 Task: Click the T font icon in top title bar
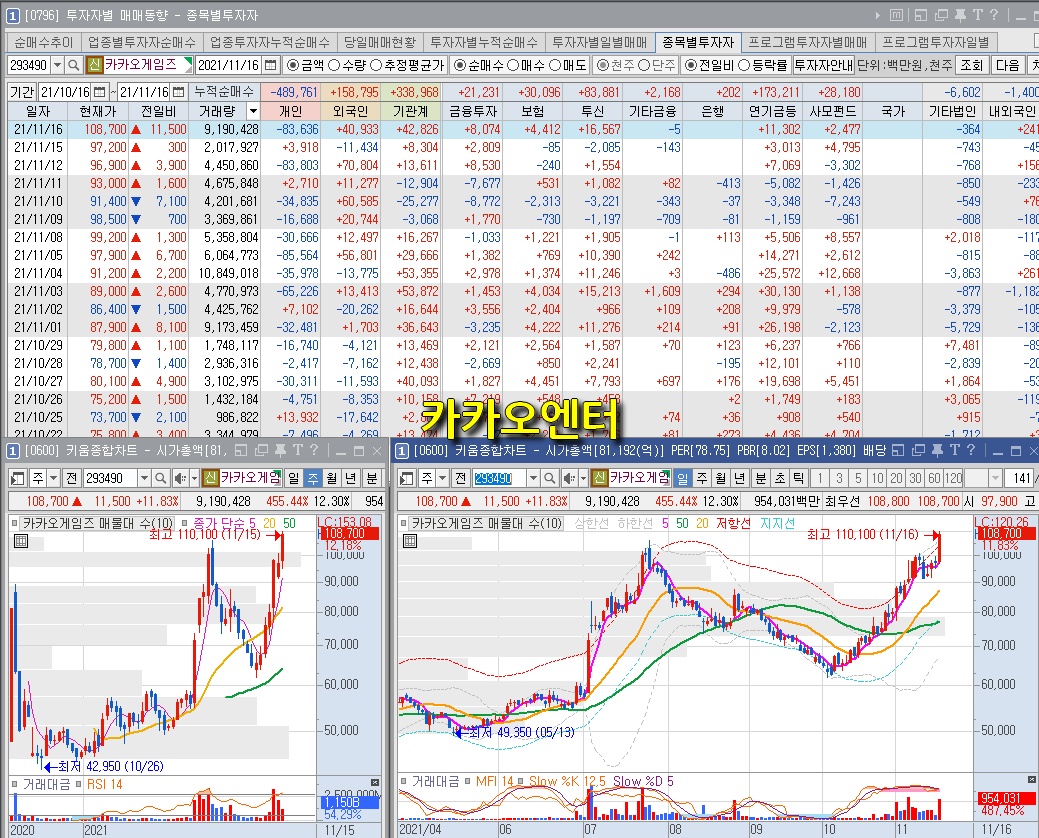tap(977, 15)
